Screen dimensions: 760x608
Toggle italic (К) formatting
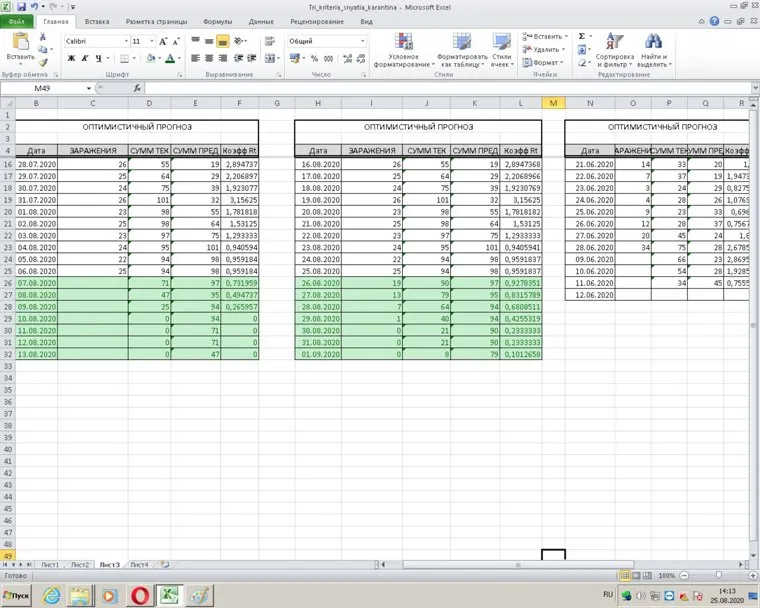tap(85, 58)
